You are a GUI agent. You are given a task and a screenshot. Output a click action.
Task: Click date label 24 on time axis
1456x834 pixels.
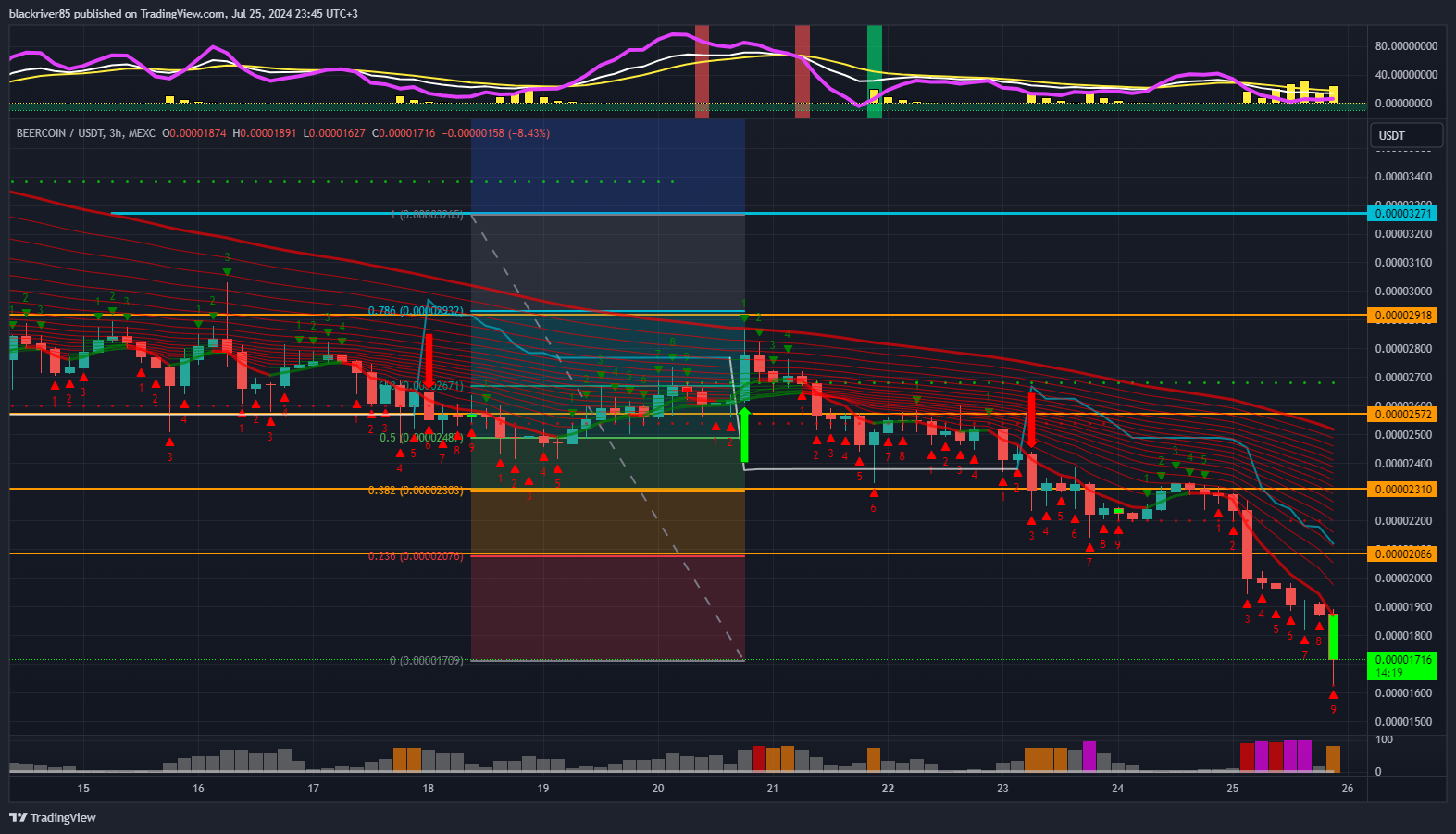tap(1117, 789)
